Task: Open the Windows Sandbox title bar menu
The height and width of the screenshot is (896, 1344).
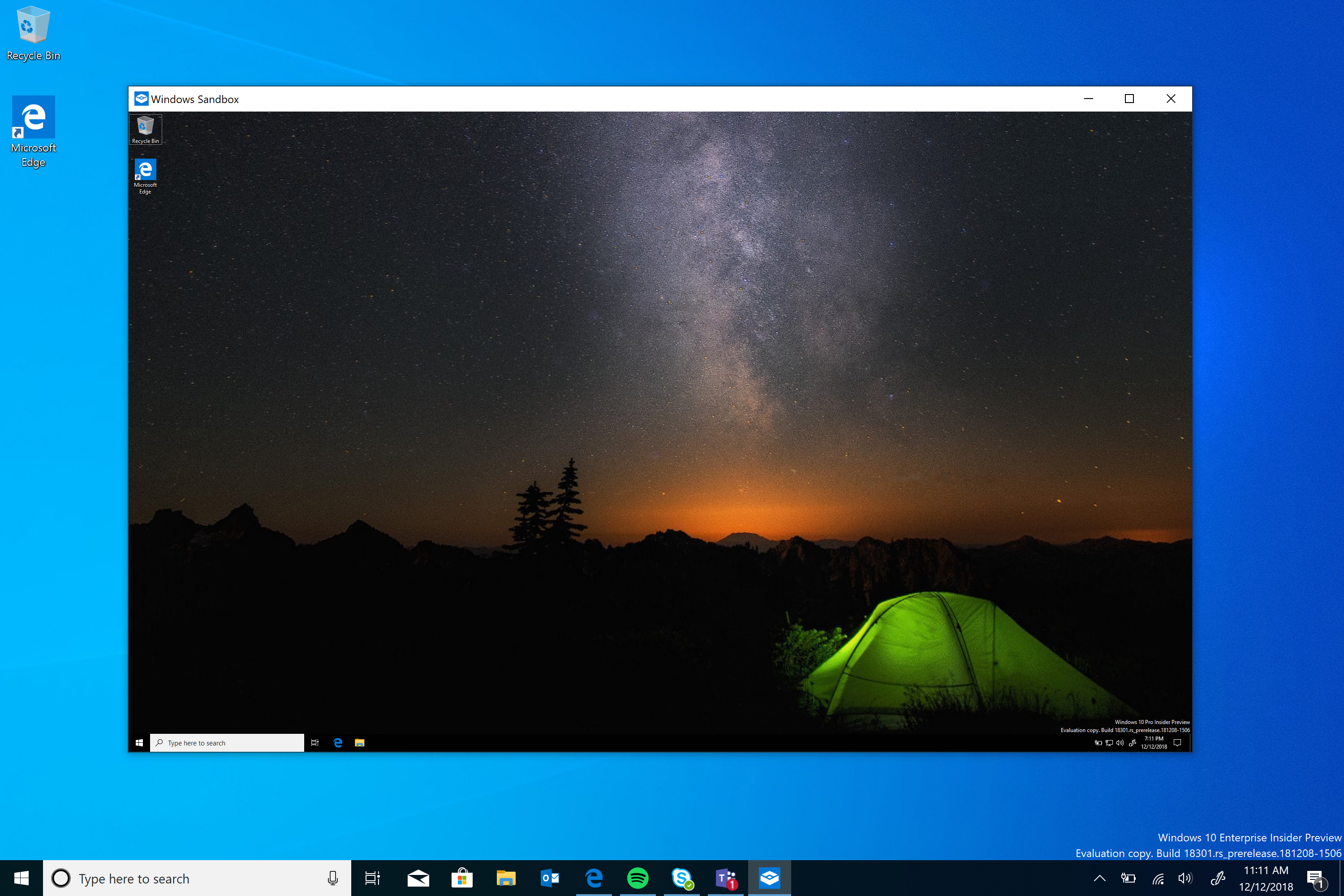Action: [x=142, y=99]
